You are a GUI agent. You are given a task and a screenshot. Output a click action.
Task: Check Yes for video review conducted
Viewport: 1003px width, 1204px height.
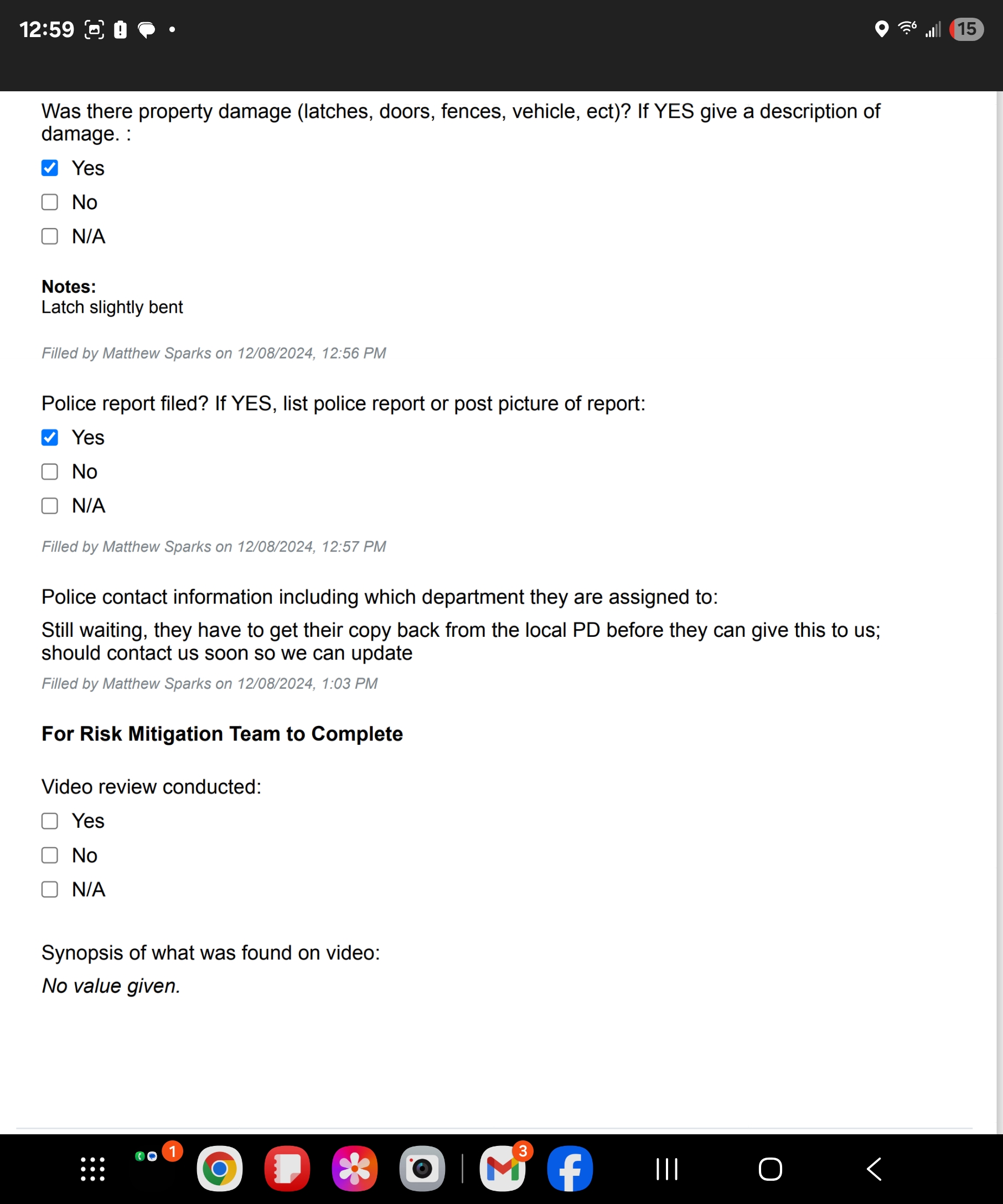(x=50, y=821)
